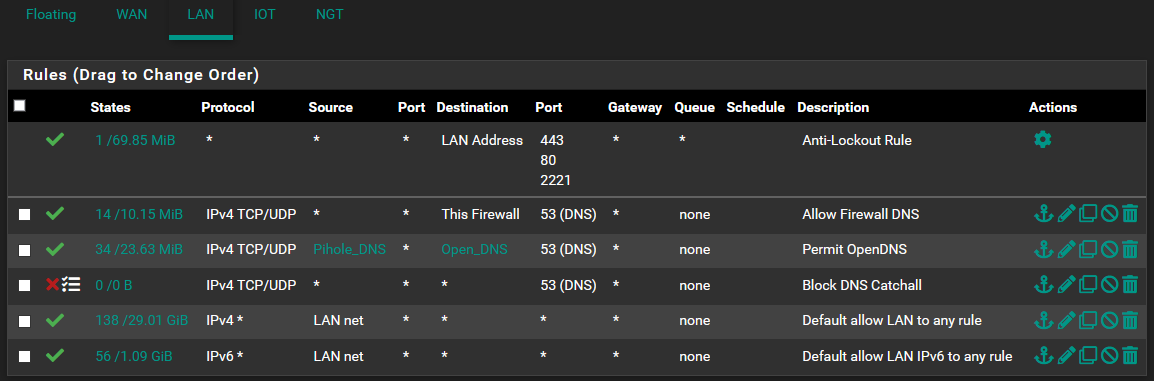Click anchor icon on Allow Firewall DNS row
This screenshot has width=1154, height=381.
pos(1043,214)
